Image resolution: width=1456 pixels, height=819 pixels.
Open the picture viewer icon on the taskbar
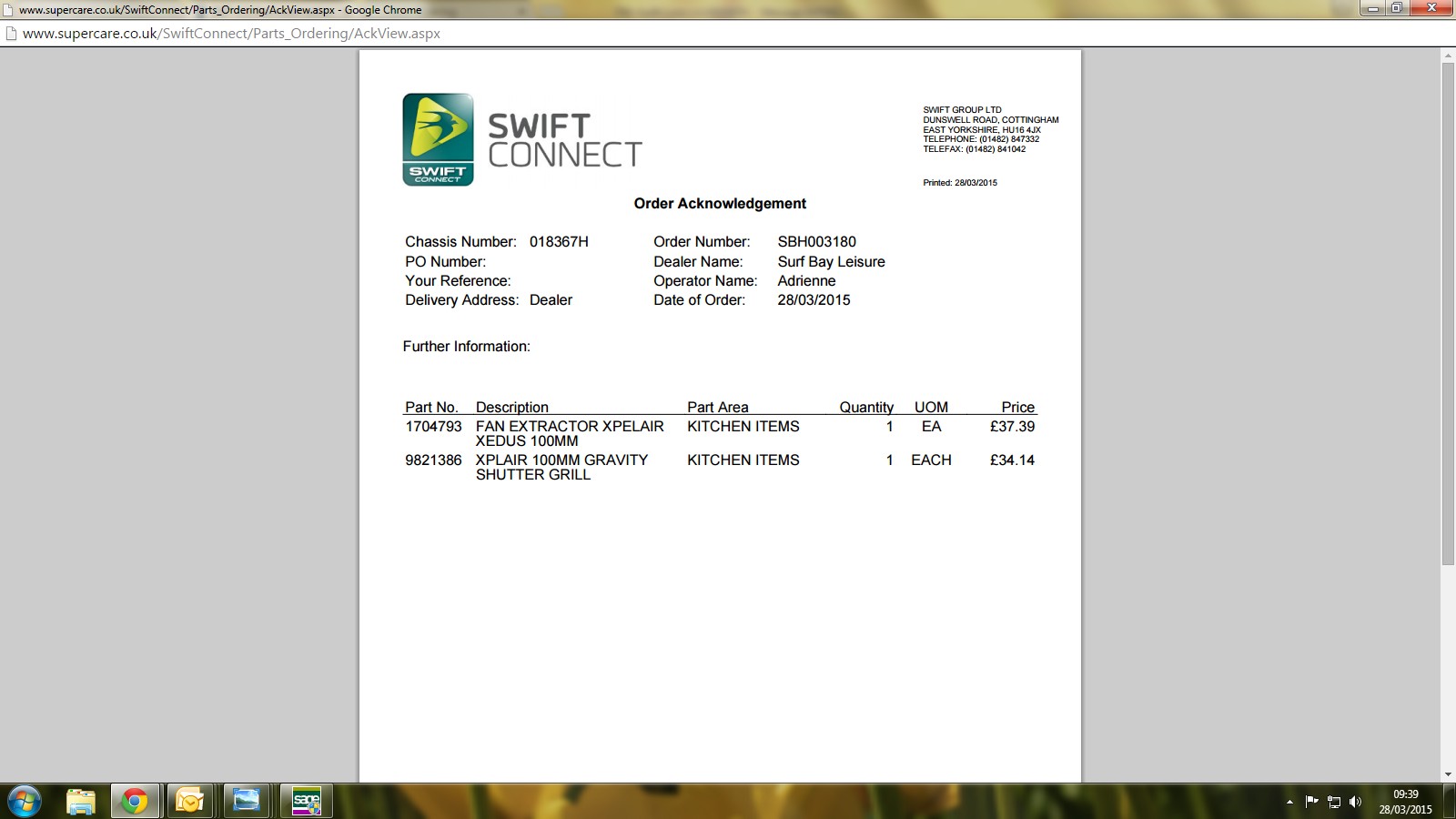tap(246, 801)
